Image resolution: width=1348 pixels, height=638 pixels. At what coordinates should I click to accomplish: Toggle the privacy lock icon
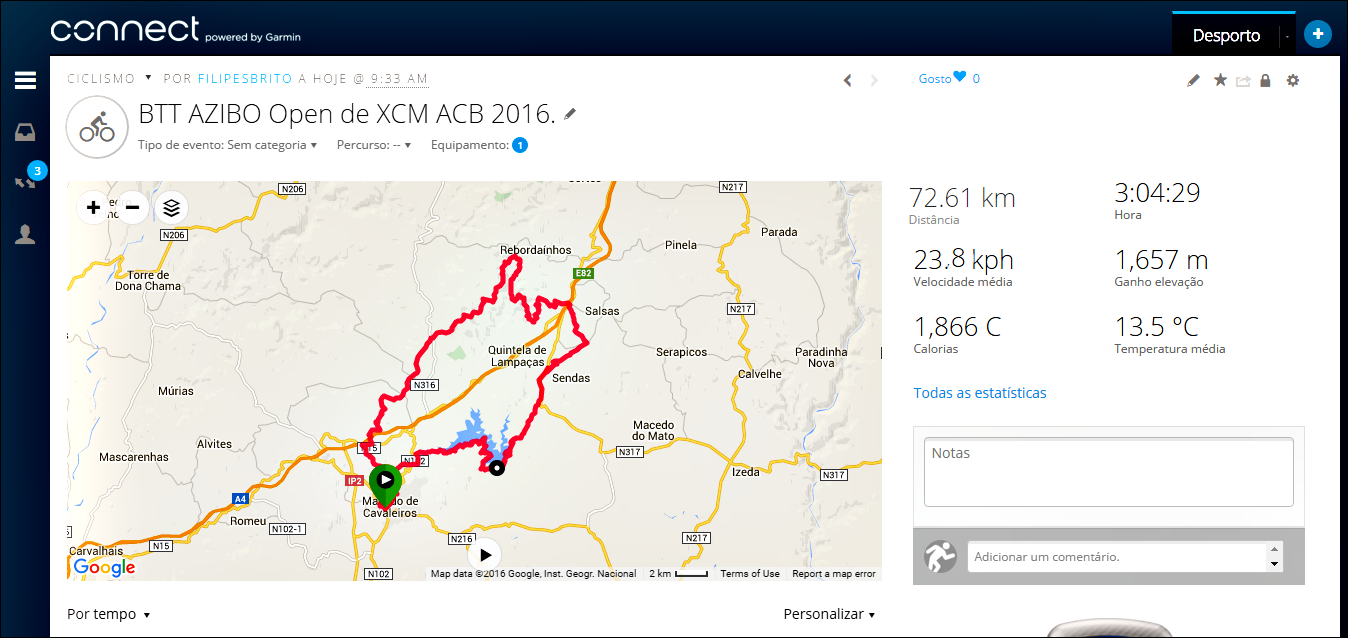1265,80
